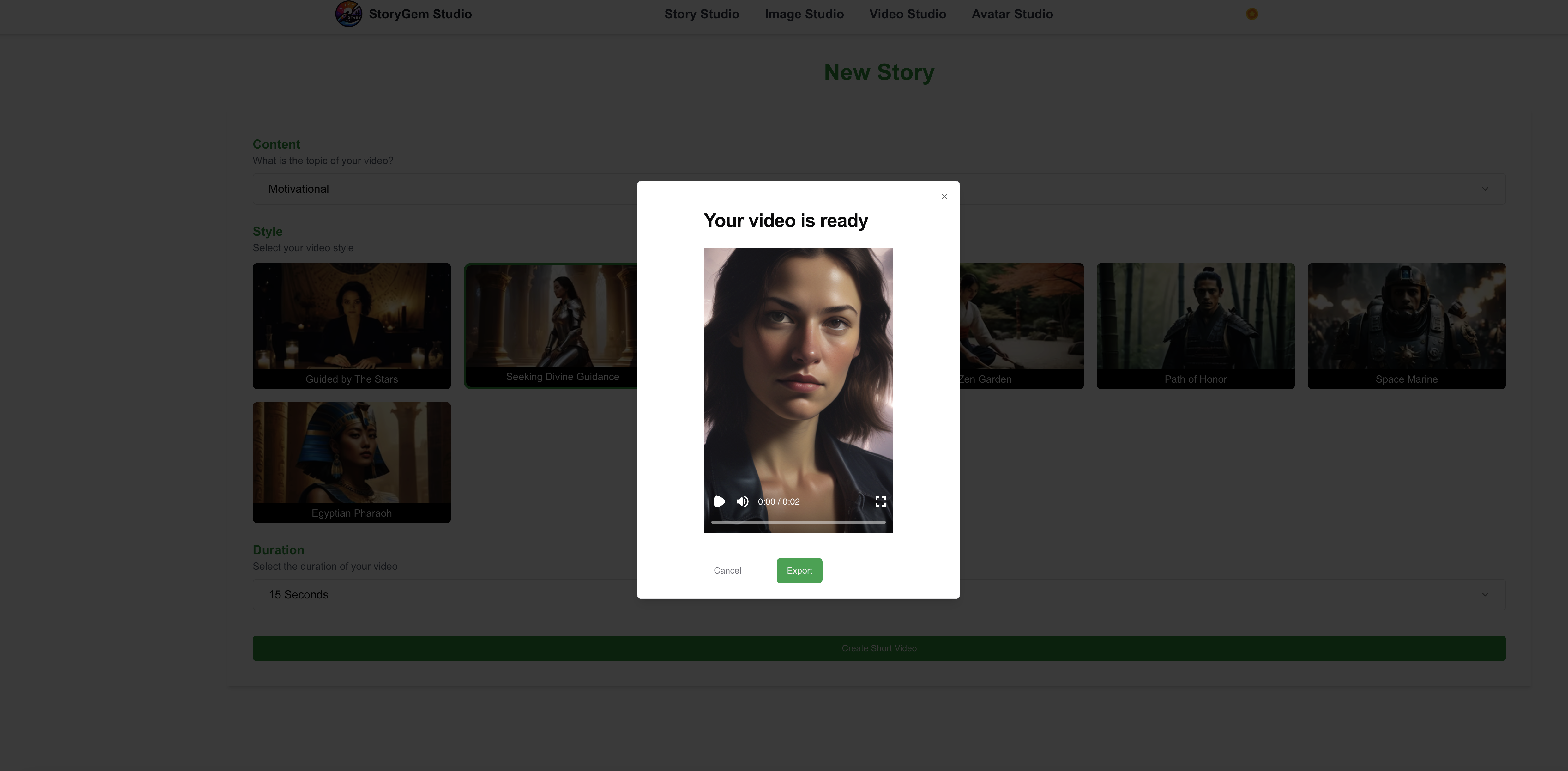Open Avatar Studio page
The height and width of the screenshot is (771, 1568).
point(1012,14)
